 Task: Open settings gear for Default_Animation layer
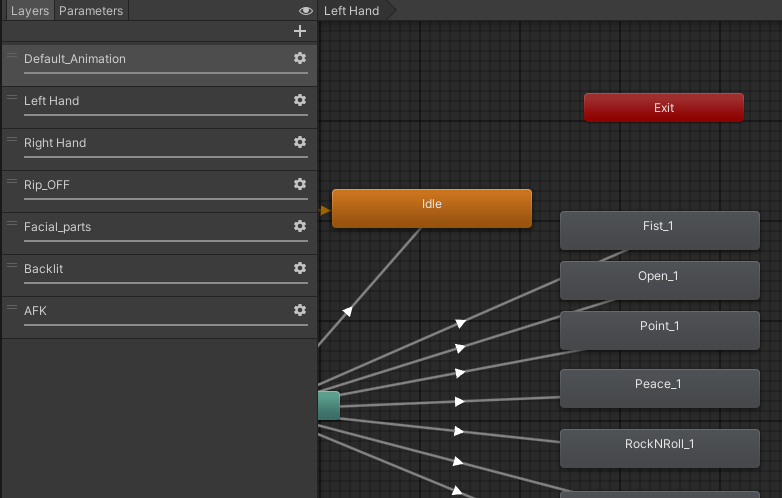300,58
